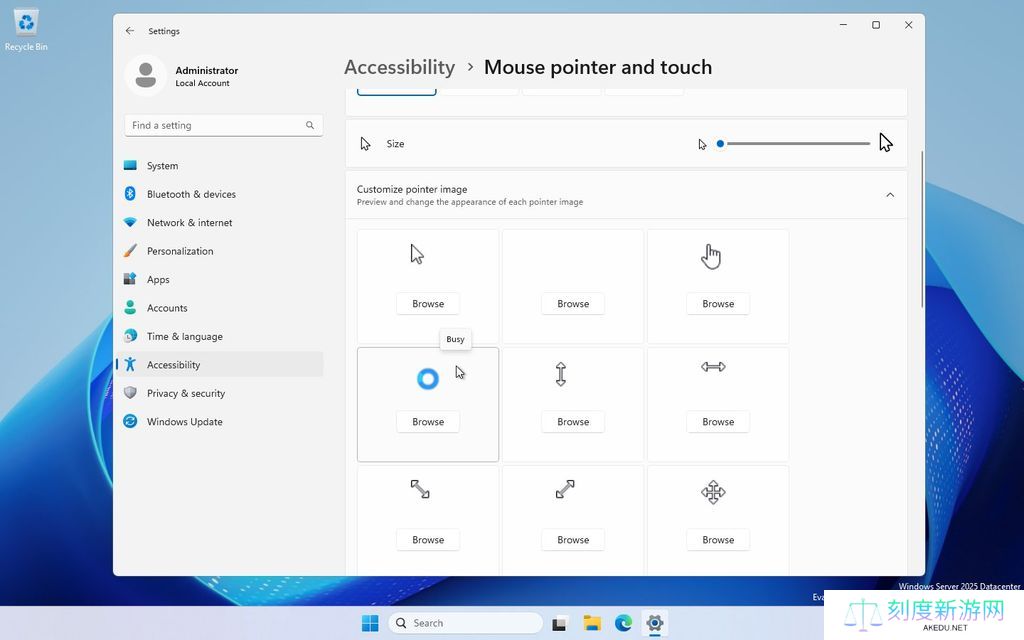Viewport: 1024px width, 640px height.
Task: Select the four-way move pointer image
Action: pyautogui.click(x=713, y=492)
